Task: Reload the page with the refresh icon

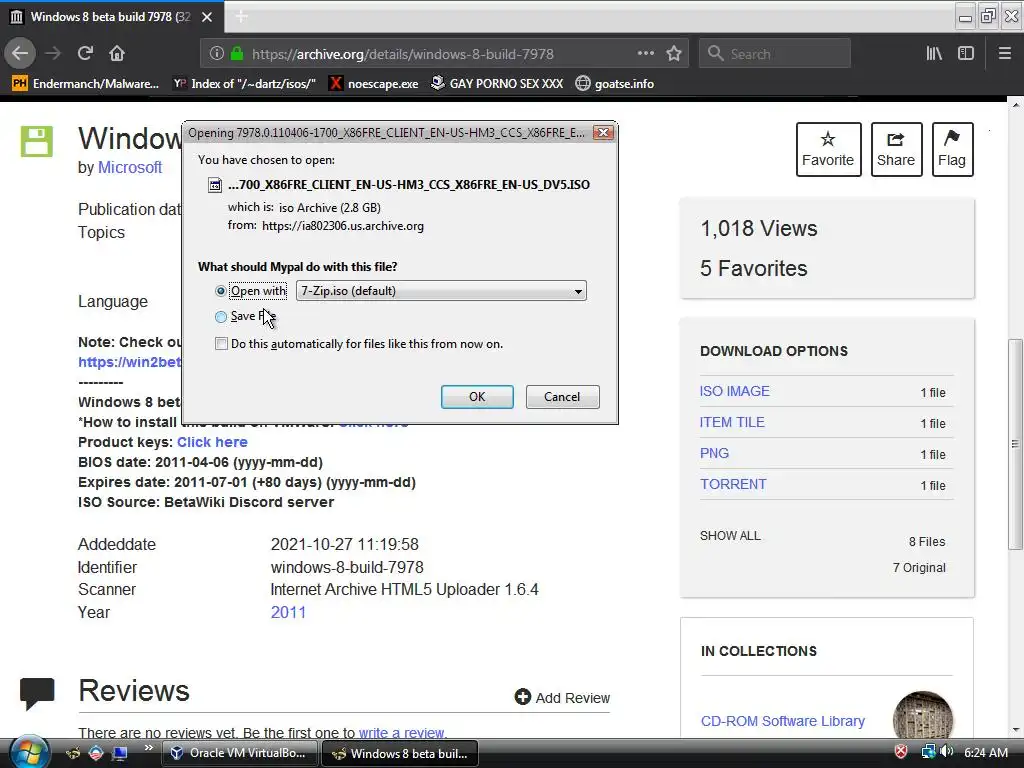Action: coord(85,54)
